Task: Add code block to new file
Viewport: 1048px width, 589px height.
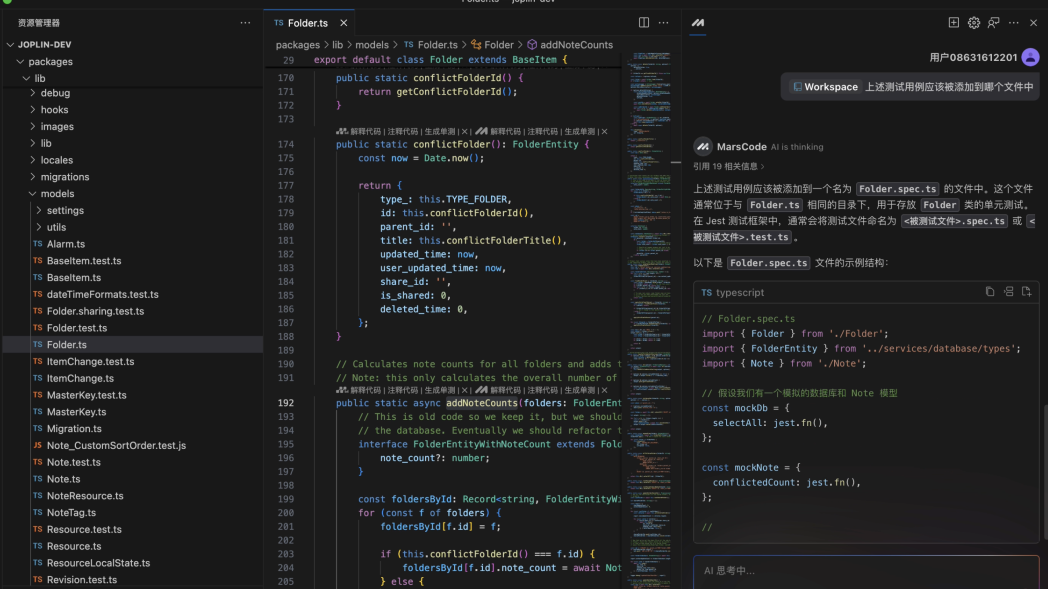Action: [1026, 292]
